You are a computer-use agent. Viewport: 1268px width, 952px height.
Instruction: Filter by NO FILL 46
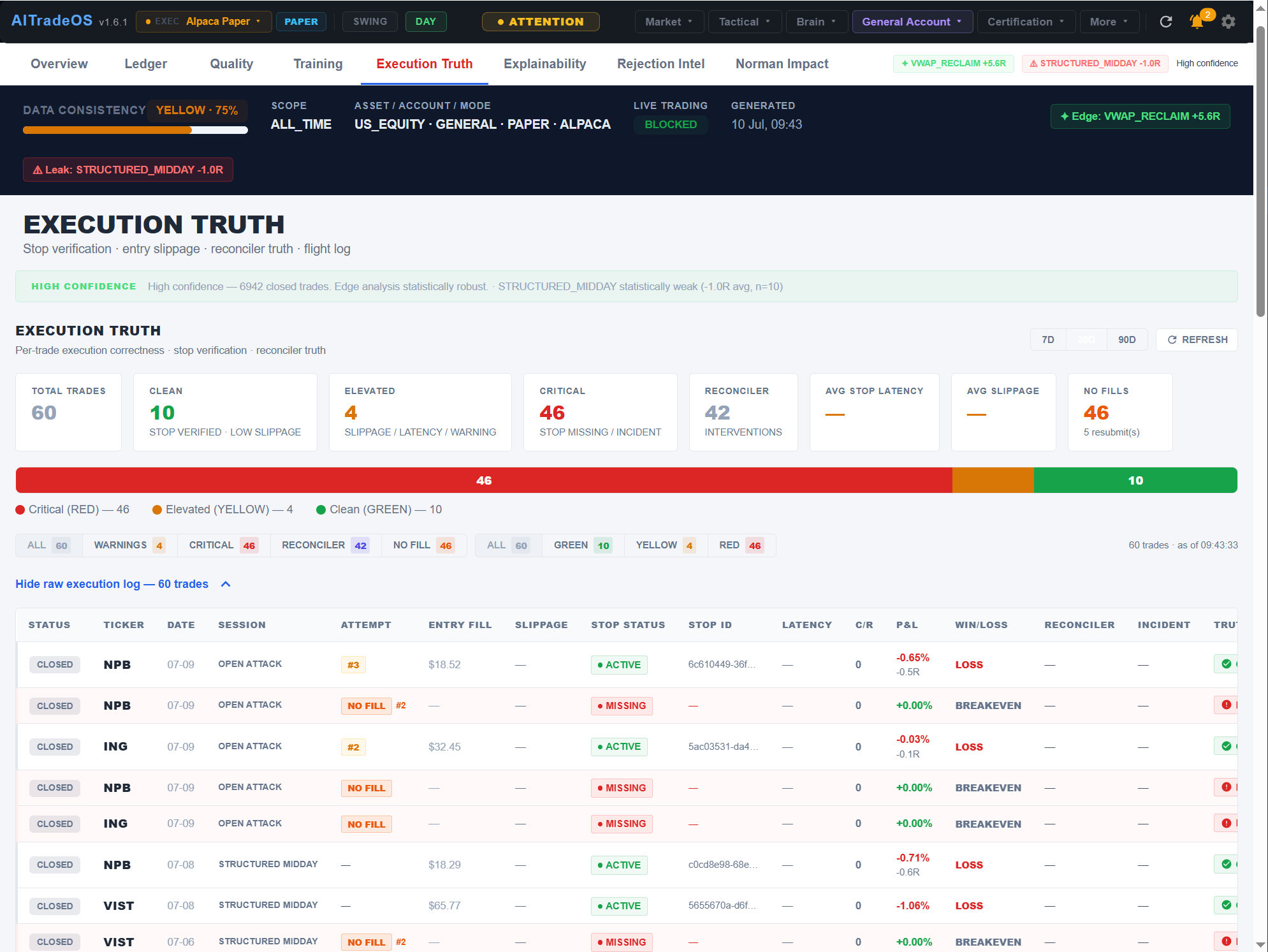pos(423,545)
